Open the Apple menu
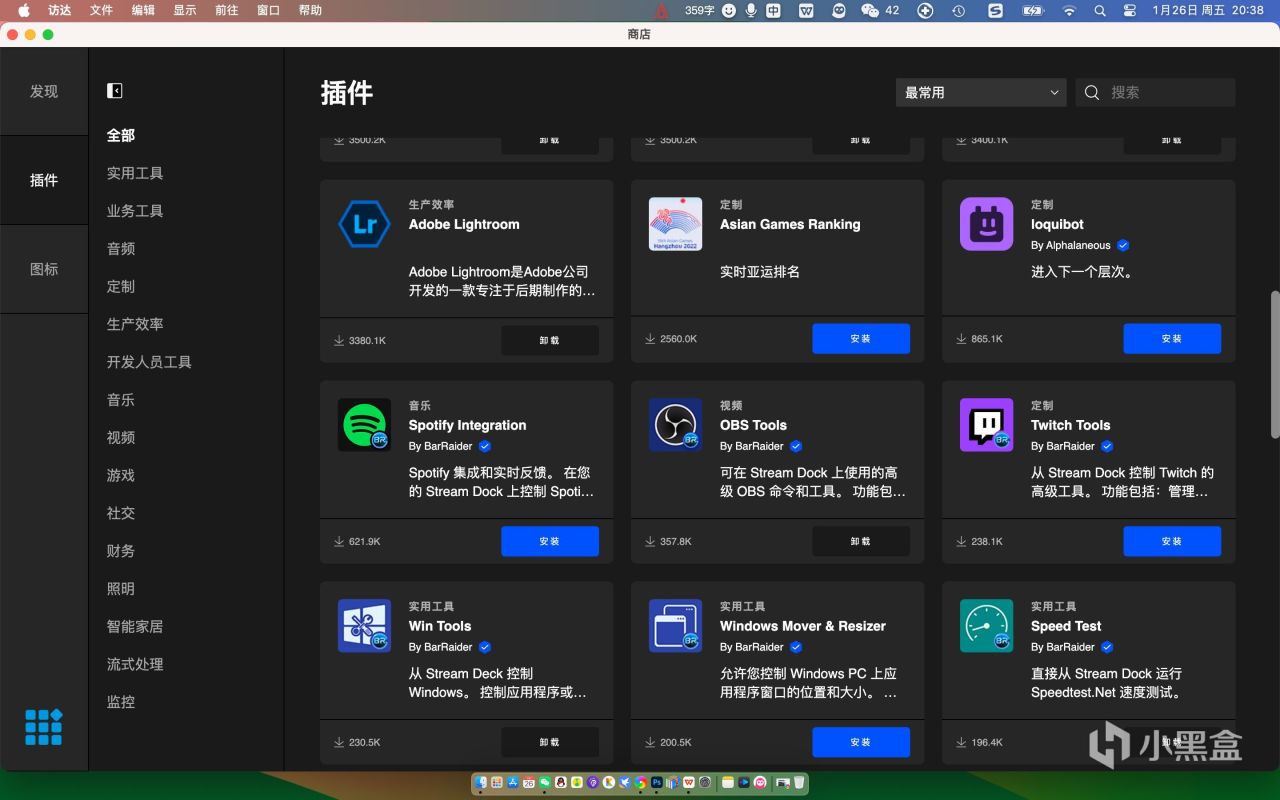Image resolution: width=1280 pixels, height=800 pixels. [x=24, y=10]
